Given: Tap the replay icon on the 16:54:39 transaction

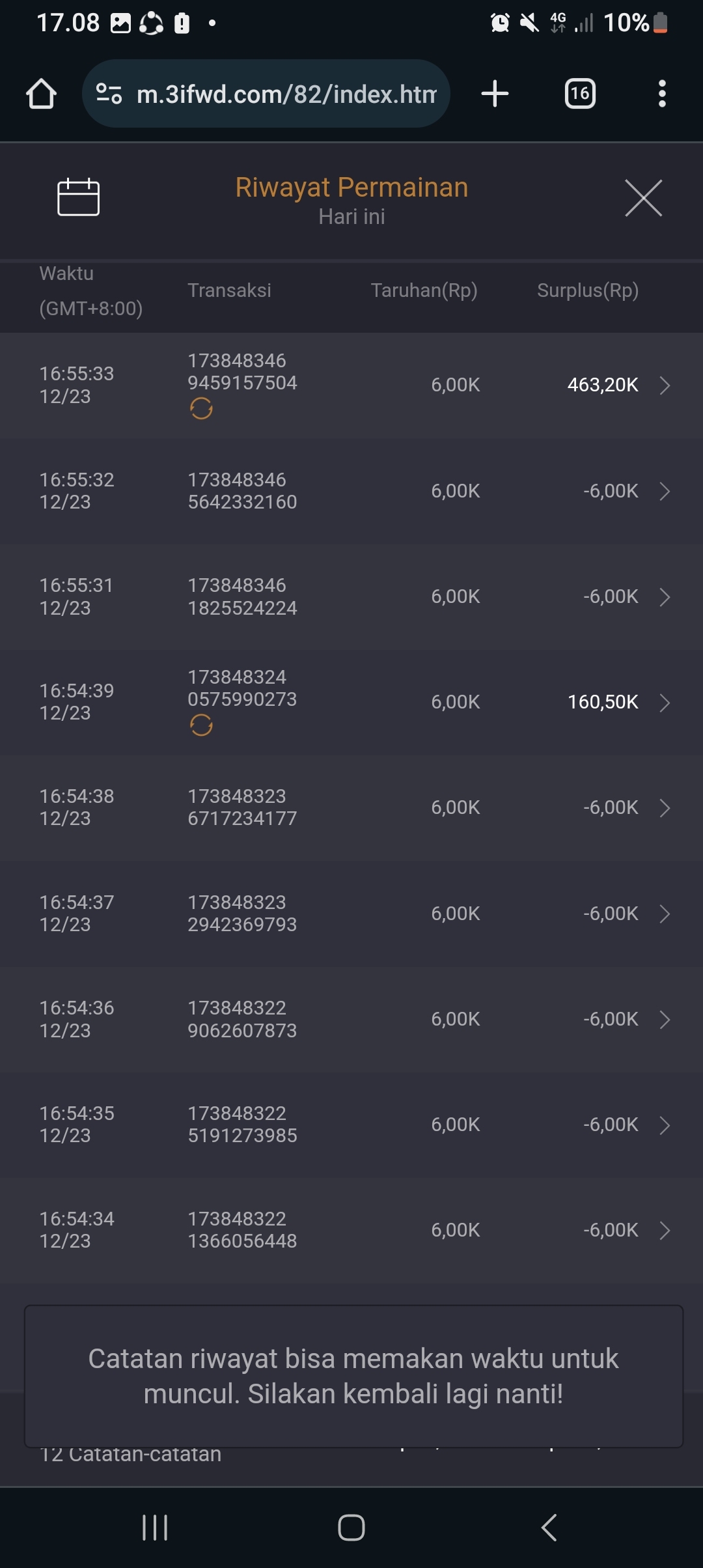Looking at the screenshot, I should [x=201, y=725].
